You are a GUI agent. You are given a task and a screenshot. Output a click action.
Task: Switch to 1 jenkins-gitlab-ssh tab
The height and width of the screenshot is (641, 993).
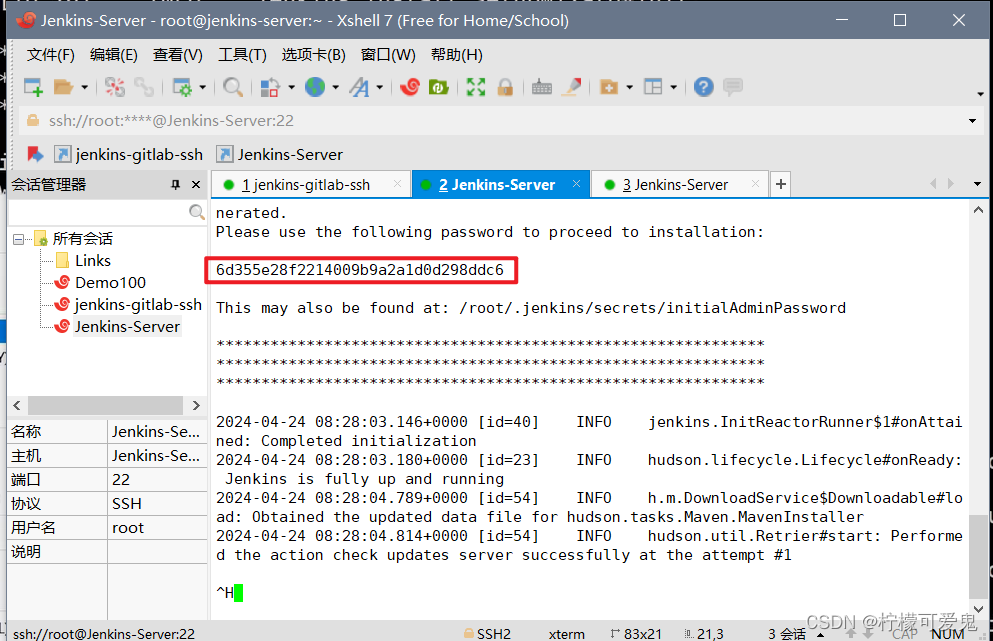306,185
